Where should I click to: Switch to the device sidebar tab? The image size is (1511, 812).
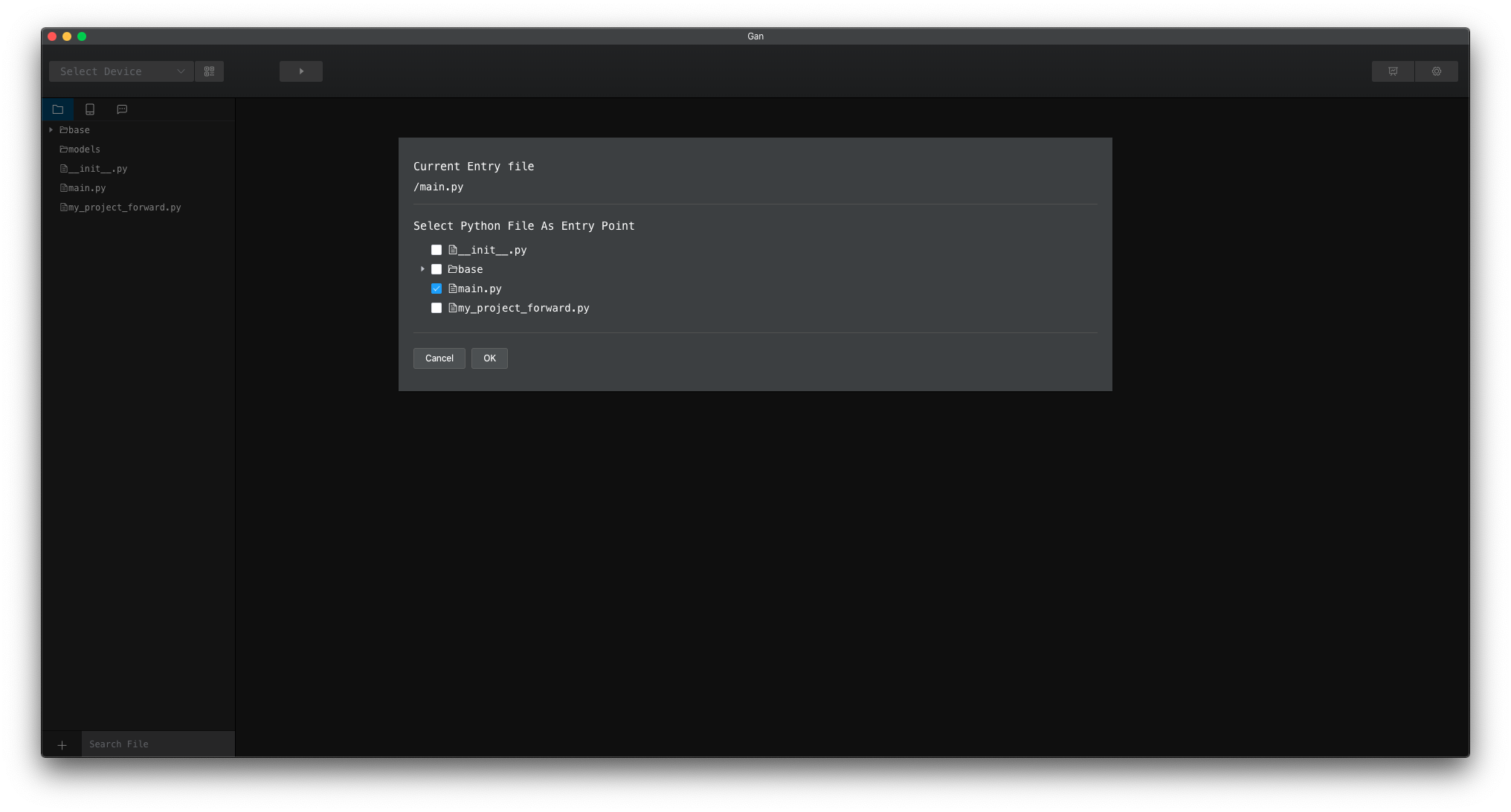pos(90,109)
